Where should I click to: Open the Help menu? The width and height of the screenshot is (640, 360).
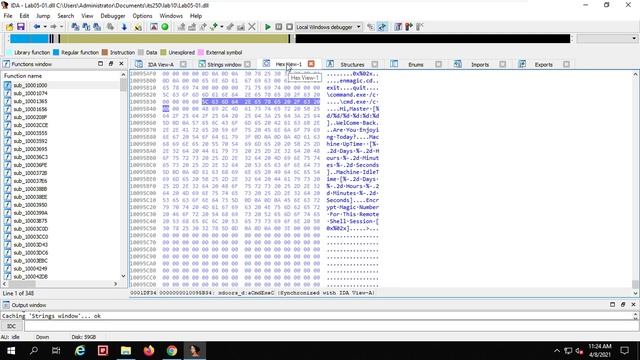[196, 16]
